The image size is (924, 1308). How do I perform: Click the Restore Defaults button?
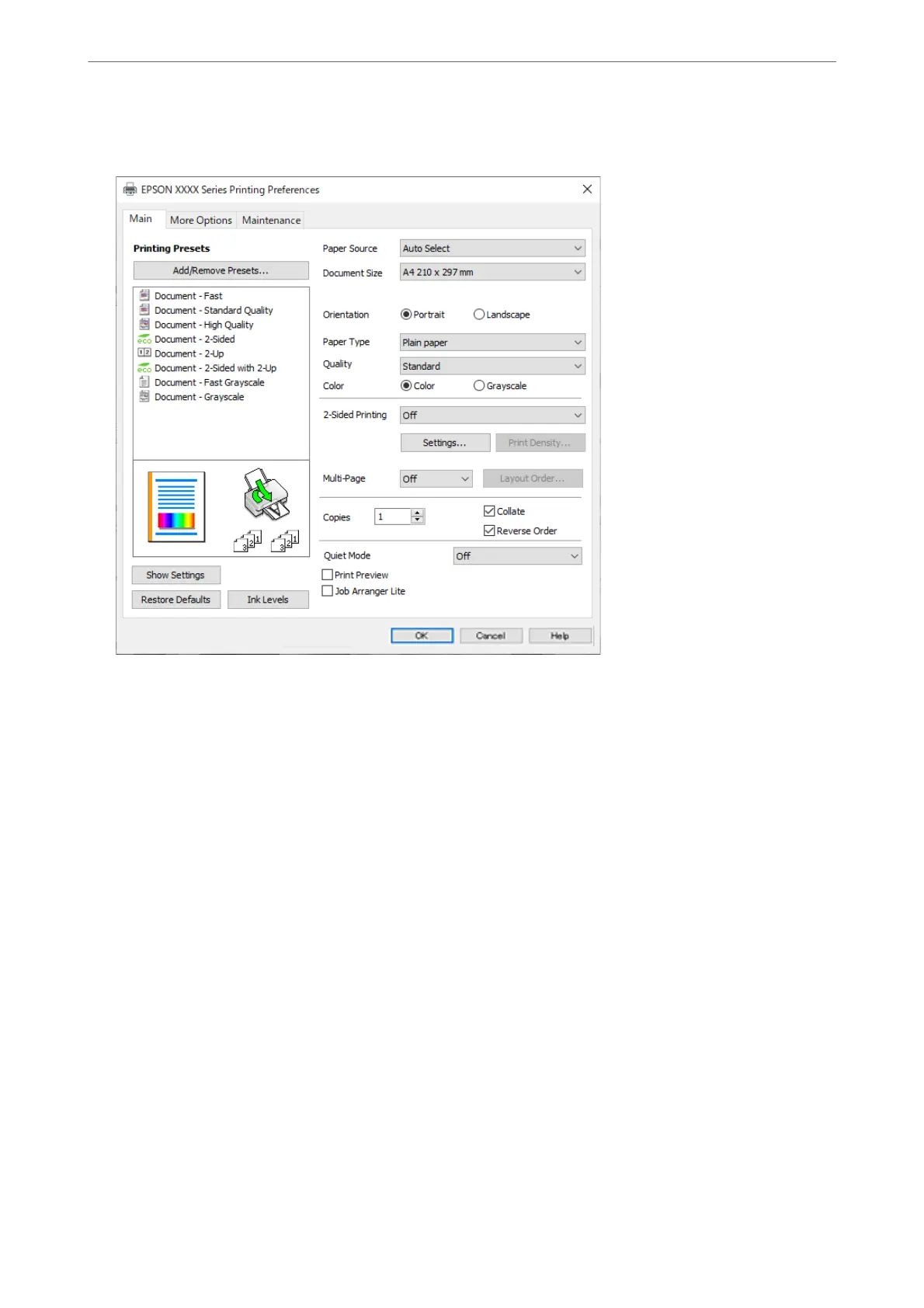[x=176, y=600]
